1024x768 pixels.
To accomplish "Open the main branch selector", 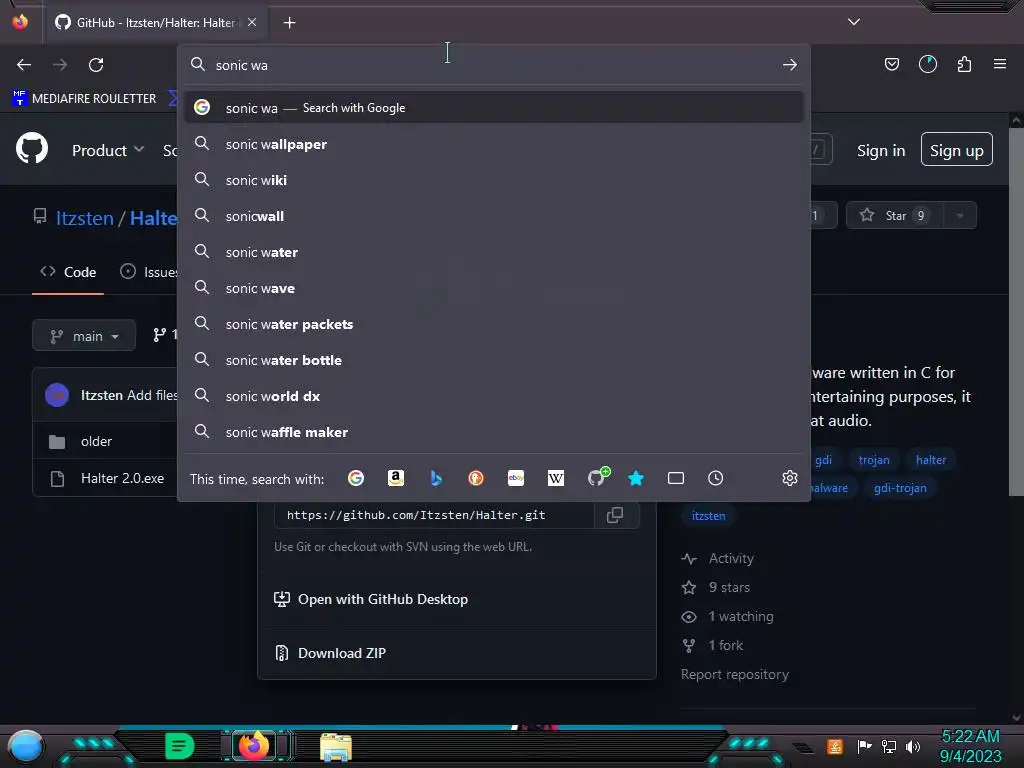I will [x=84, y=336].
